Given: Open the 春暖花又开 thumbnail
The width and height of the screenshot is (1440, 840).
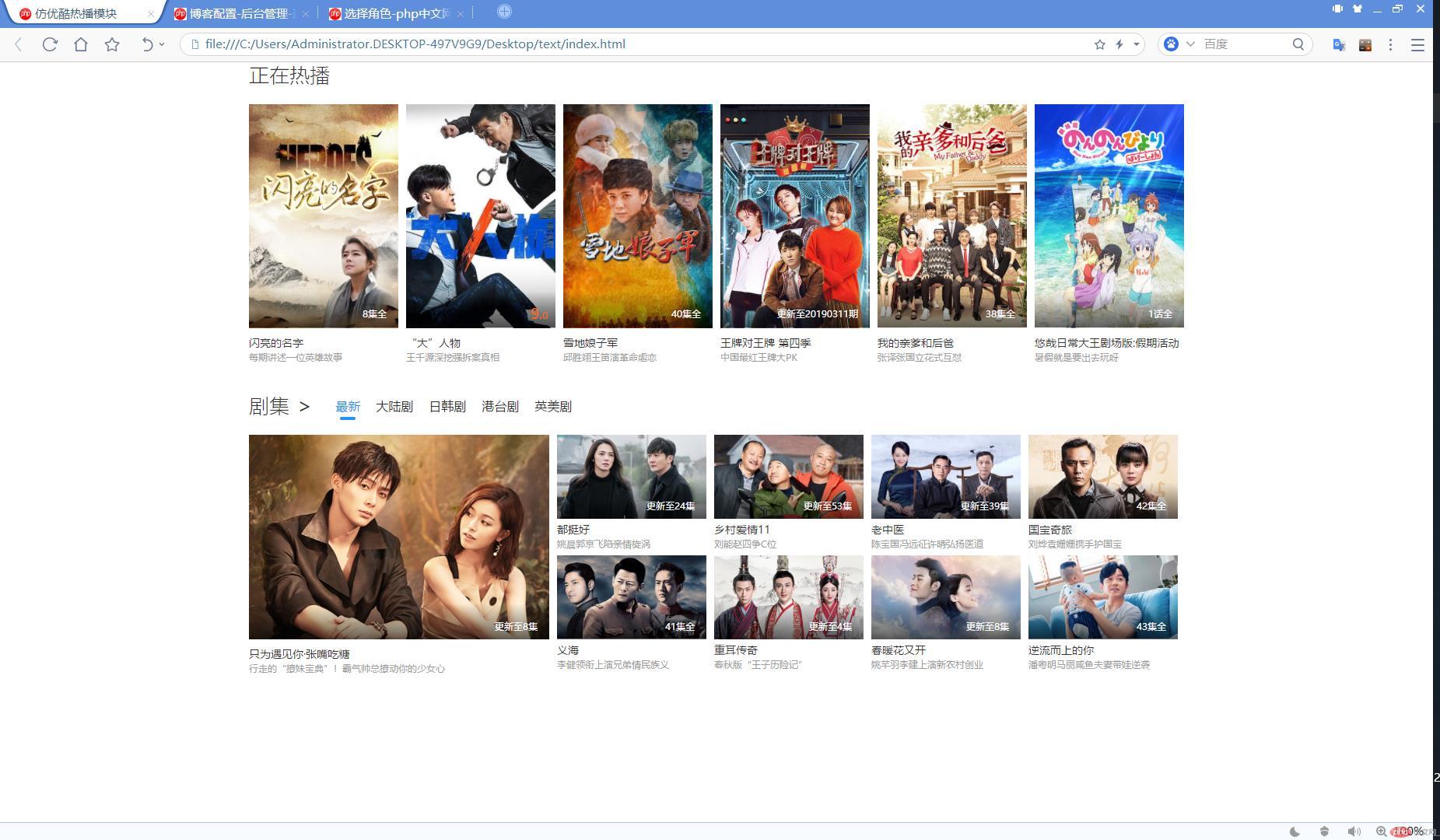Looking at the screenshot, I should click(x=946, y=597).
